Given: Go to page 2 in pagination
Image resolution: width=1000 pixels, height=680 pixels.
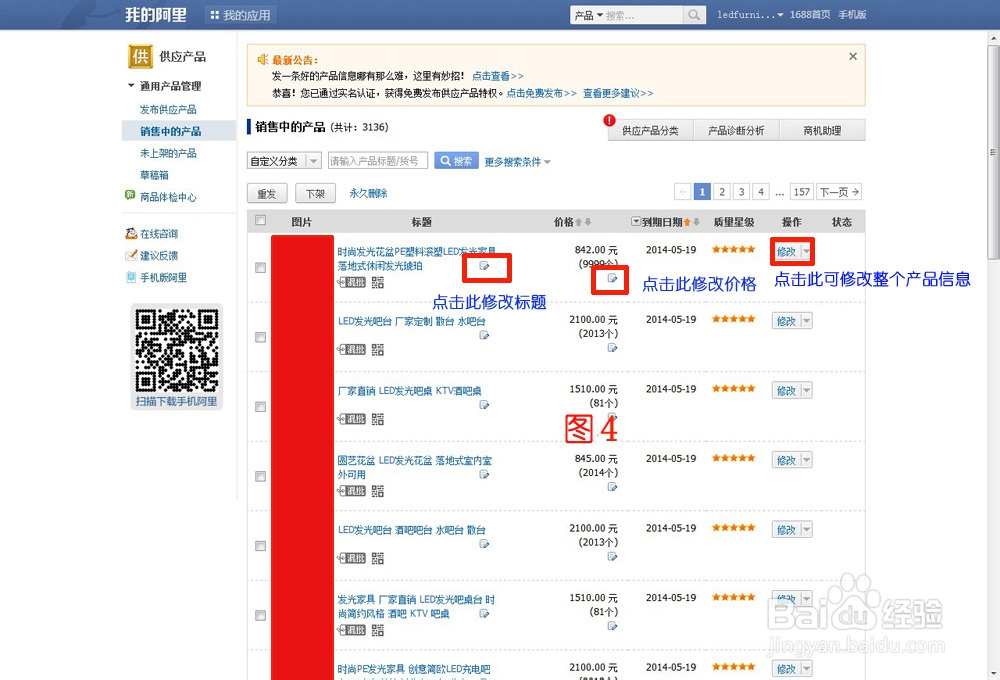Looking at the screenshot, I should 722,191.
